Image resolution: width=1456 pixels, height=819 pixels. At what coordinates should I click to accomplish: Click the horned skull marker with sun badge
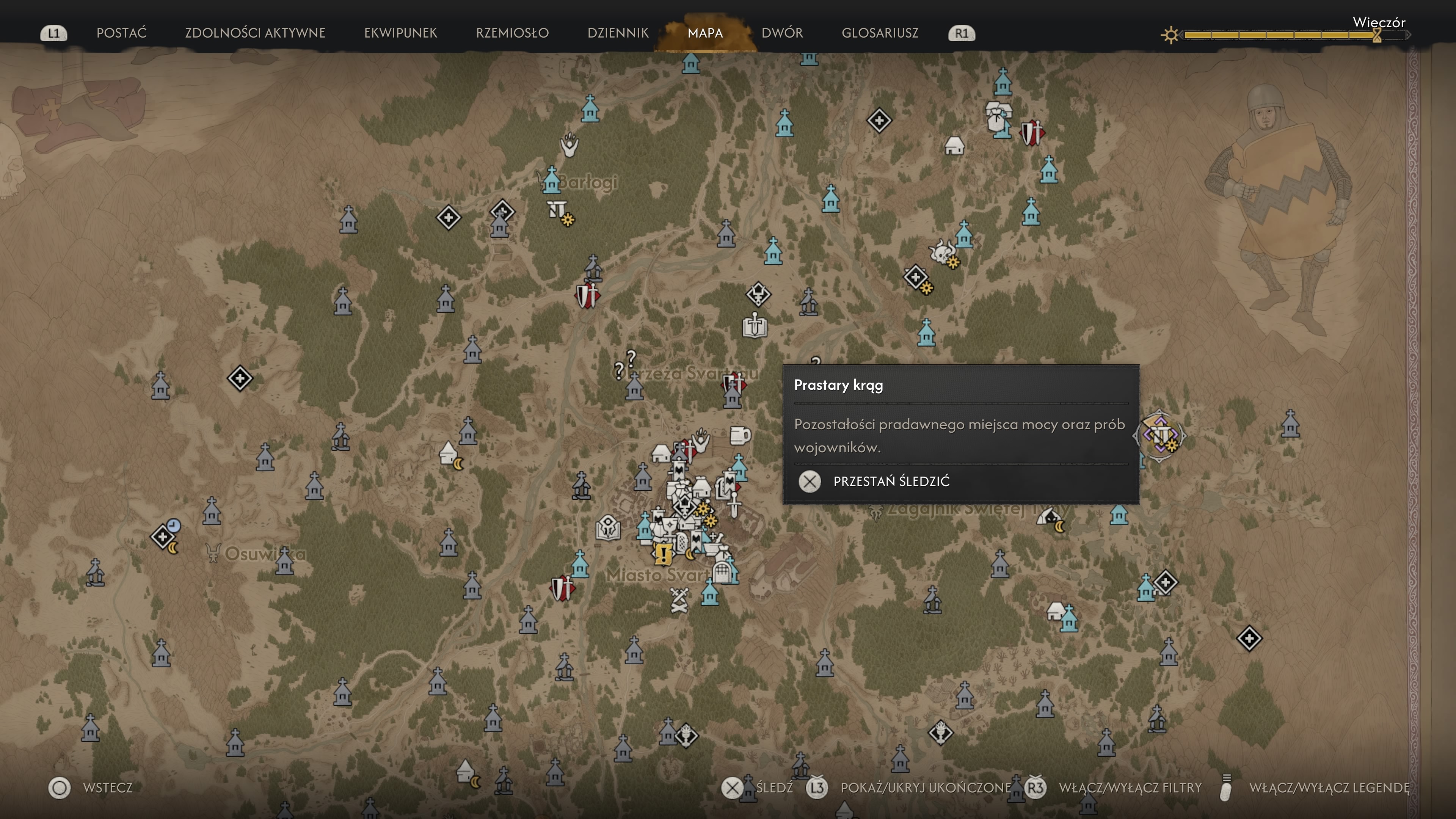[943, 253]
